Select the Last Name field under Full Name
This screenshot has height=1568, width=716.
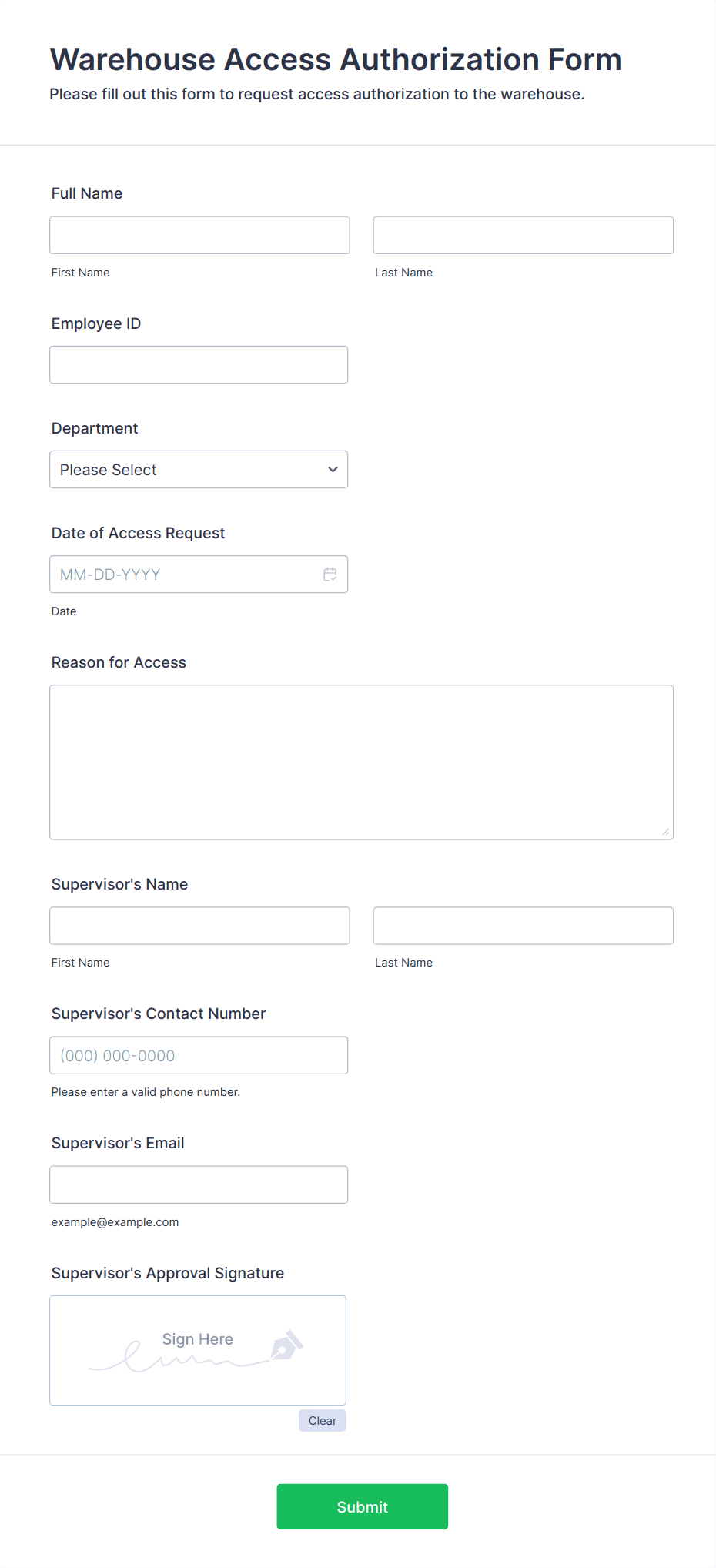click(523, 235)
